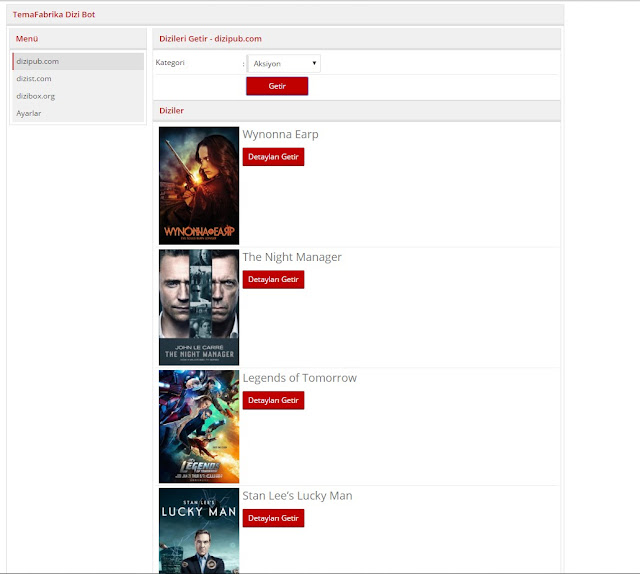Open the Lucky Man poster thumbnail
This screenshot has height=574, width=640.
[199, 531]
